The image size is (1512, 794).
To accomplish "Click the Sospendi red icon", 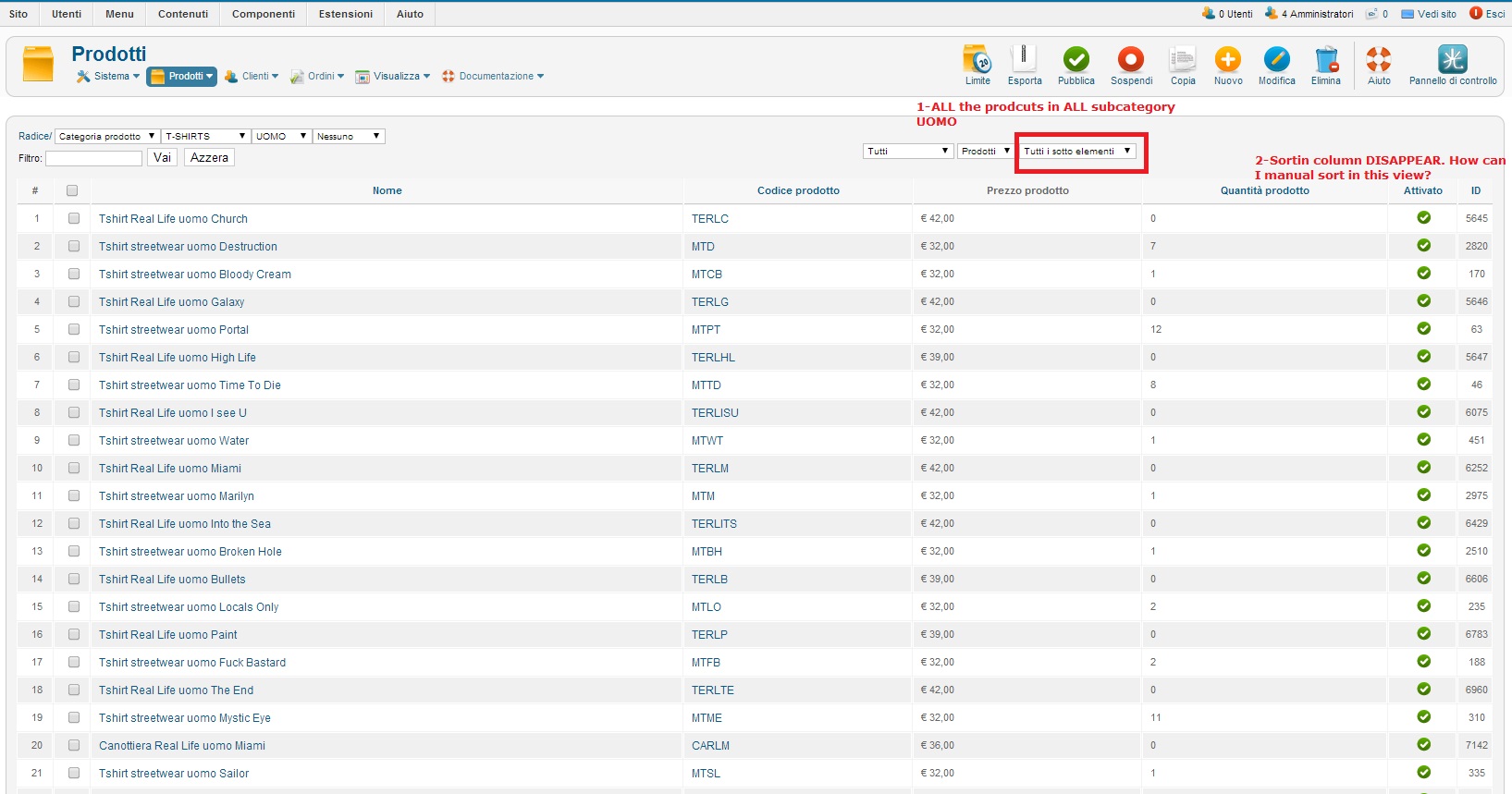I will (x=1130, y=60).
